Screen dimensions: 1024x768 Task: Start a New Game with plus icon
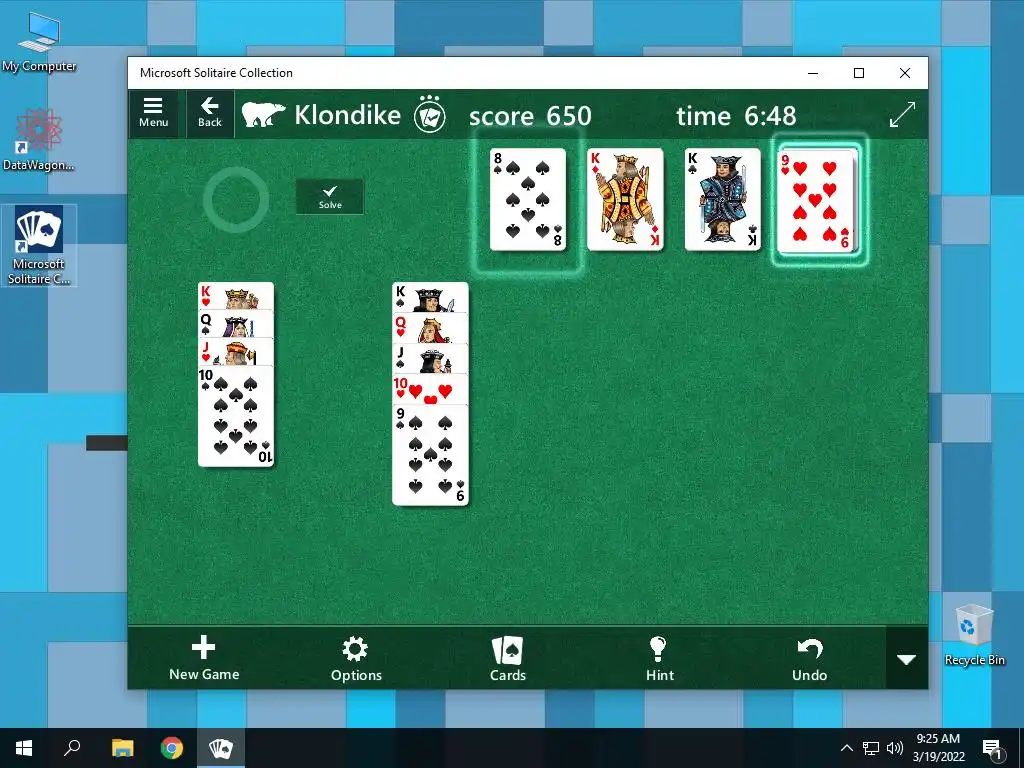(x=204, y=658)
